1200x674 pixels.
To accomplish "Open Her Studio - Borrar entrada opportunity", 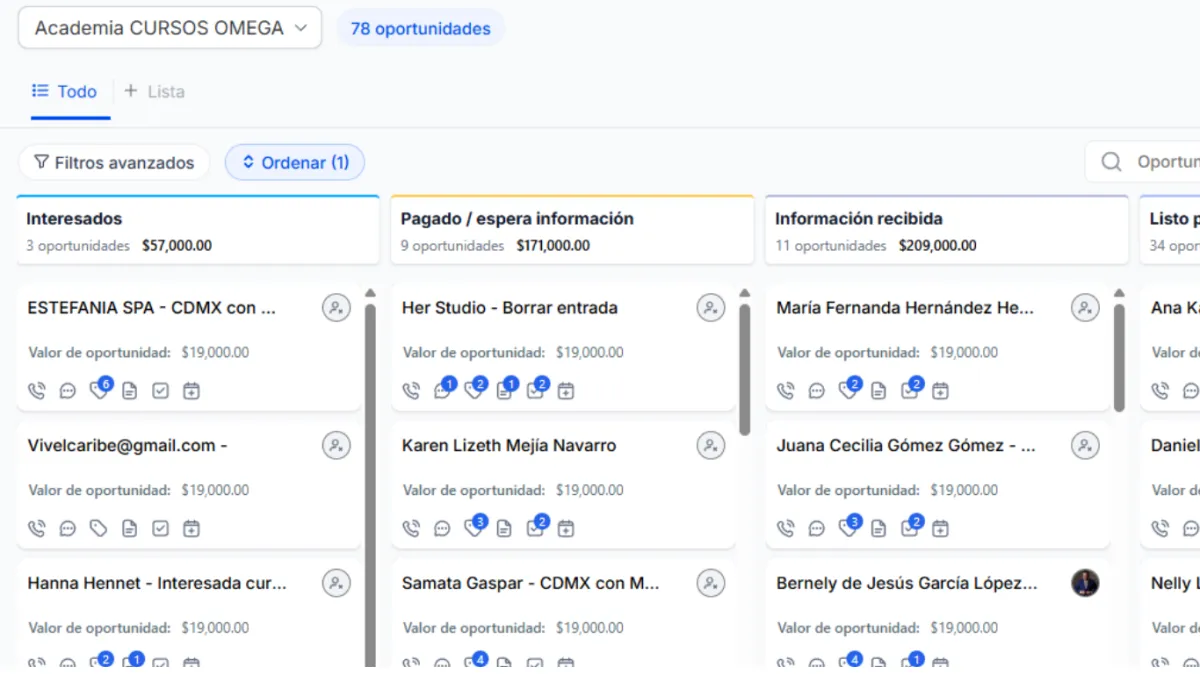I will point(510,308).
